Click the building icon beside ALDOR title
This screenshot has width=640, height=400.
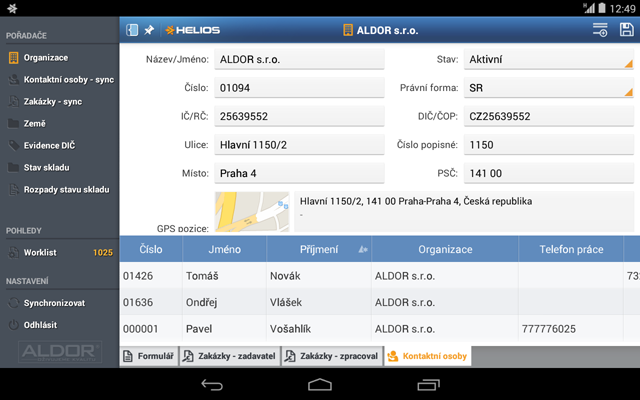348,30
